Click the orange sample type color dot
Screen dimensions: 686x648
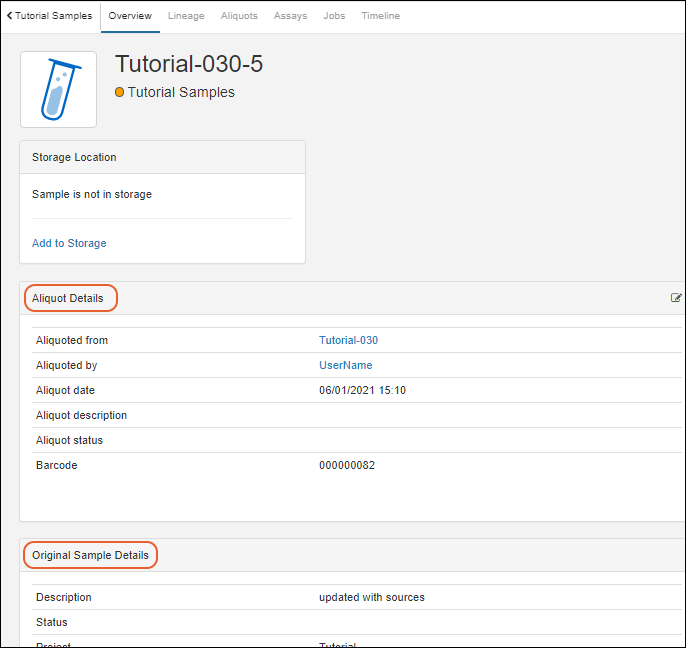tap(120, 93)
